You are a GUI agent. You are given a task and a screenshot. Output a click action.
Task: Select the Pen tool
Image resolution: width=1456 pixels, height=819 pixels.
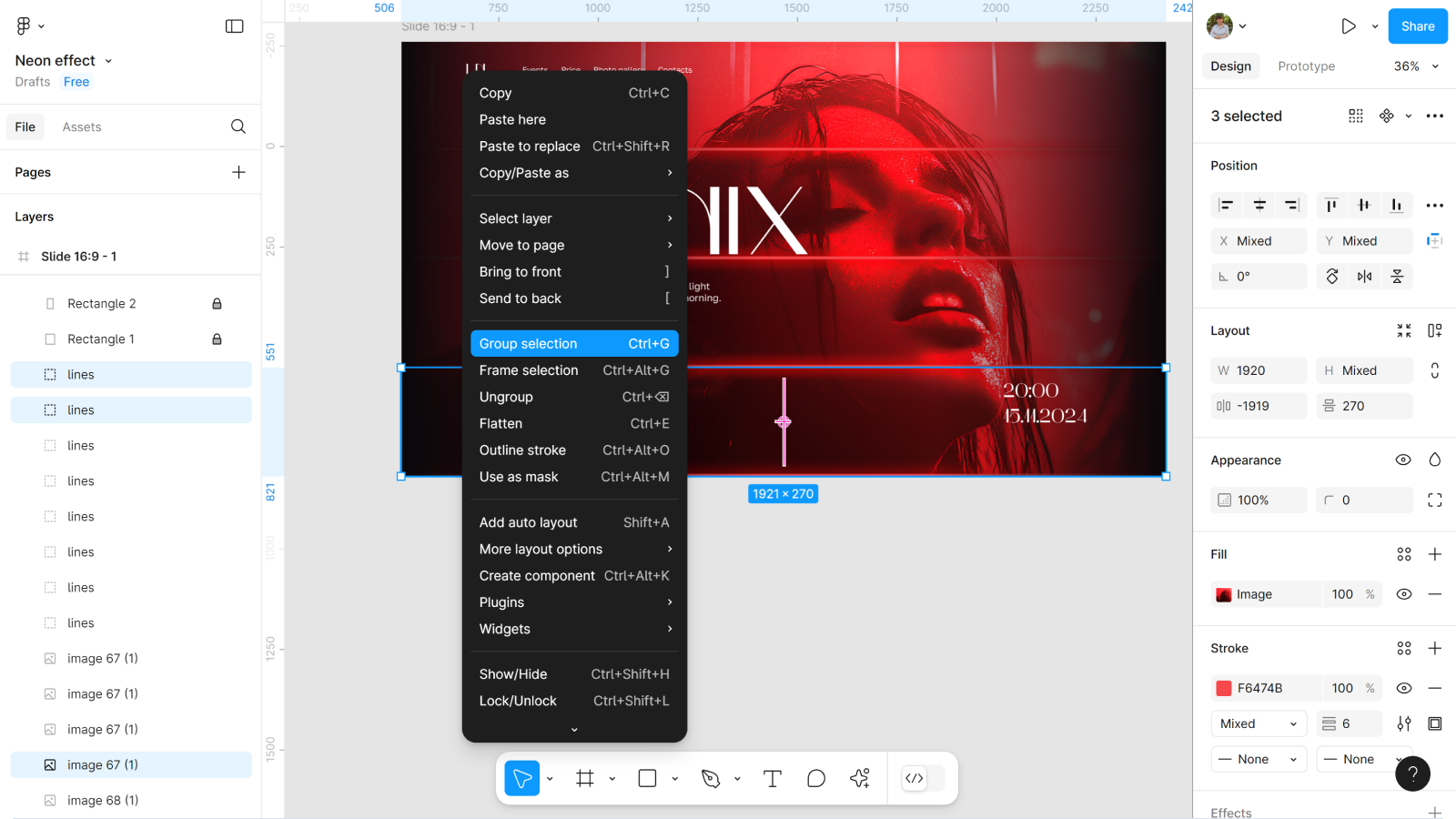(711, 778)
